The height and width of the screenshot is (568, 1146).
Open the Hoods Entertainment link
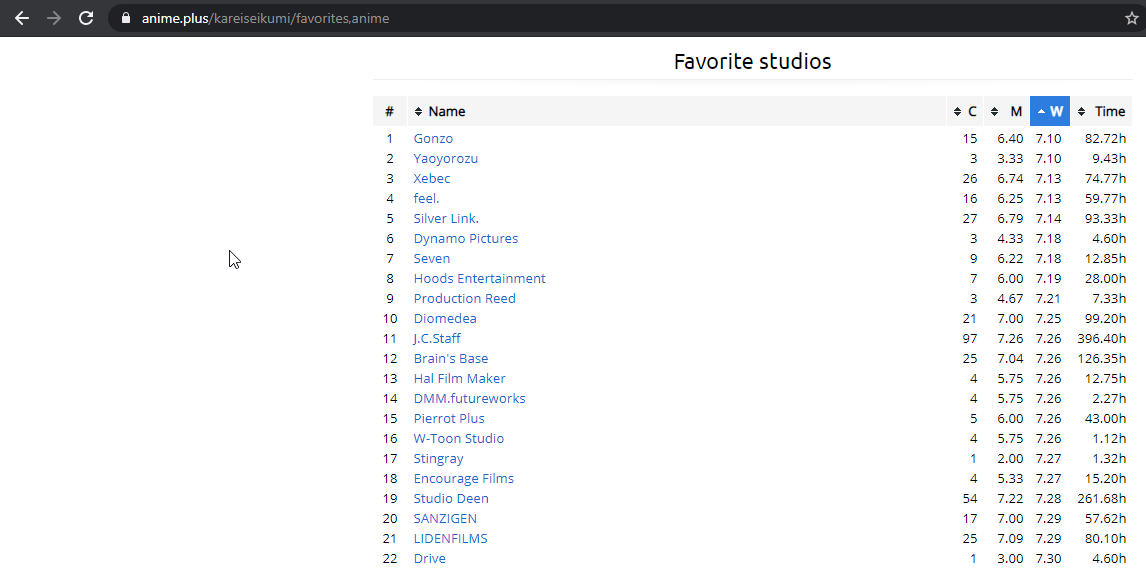click(x=479, y=279)
